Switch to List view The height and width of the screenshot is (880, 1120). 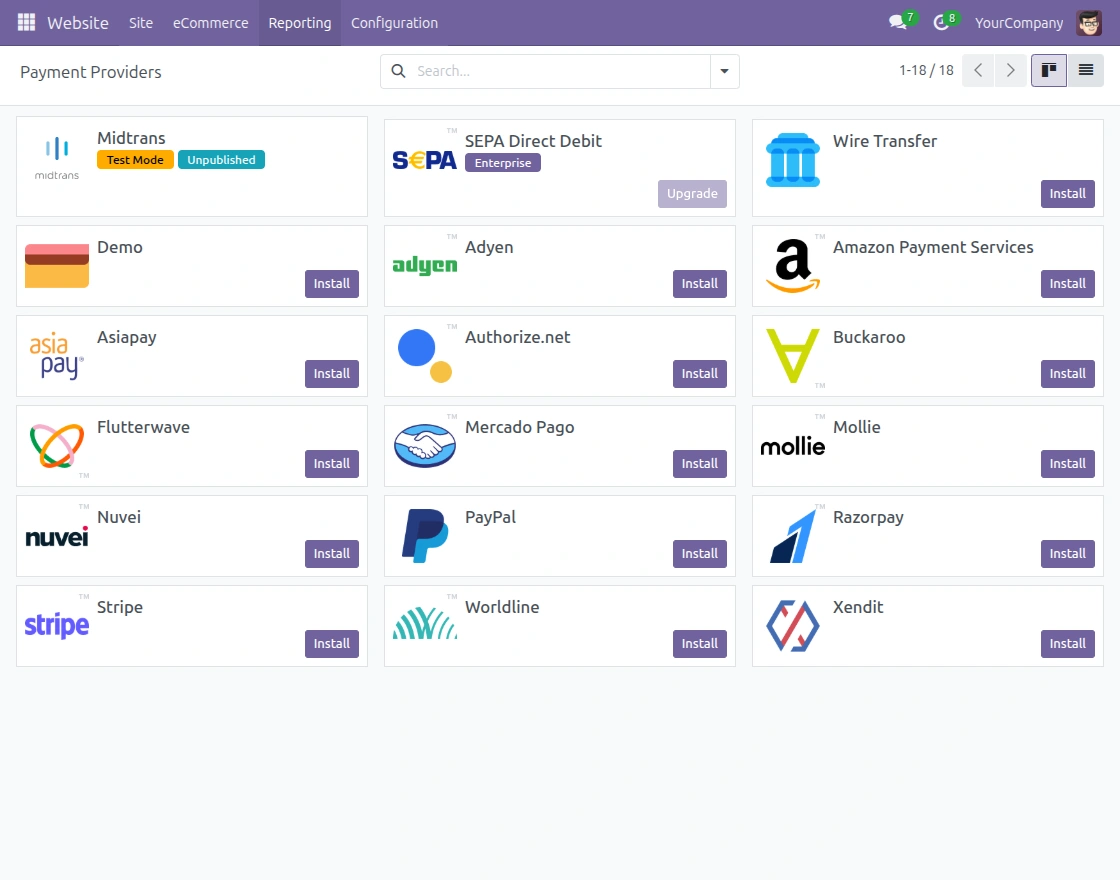(1086, 70)
